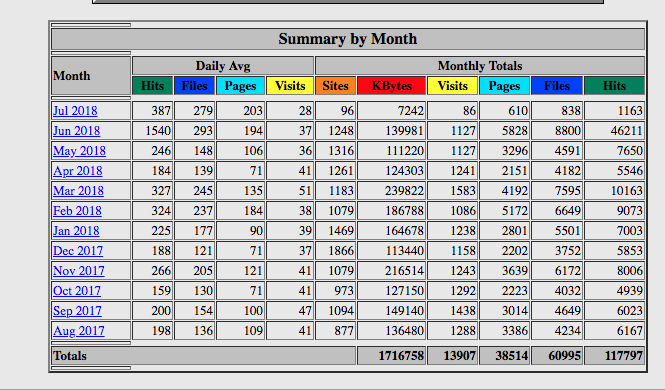The width and height of the screenshot is (665, 390).
Task: Click the red KBytes column header
Action: 391,86
